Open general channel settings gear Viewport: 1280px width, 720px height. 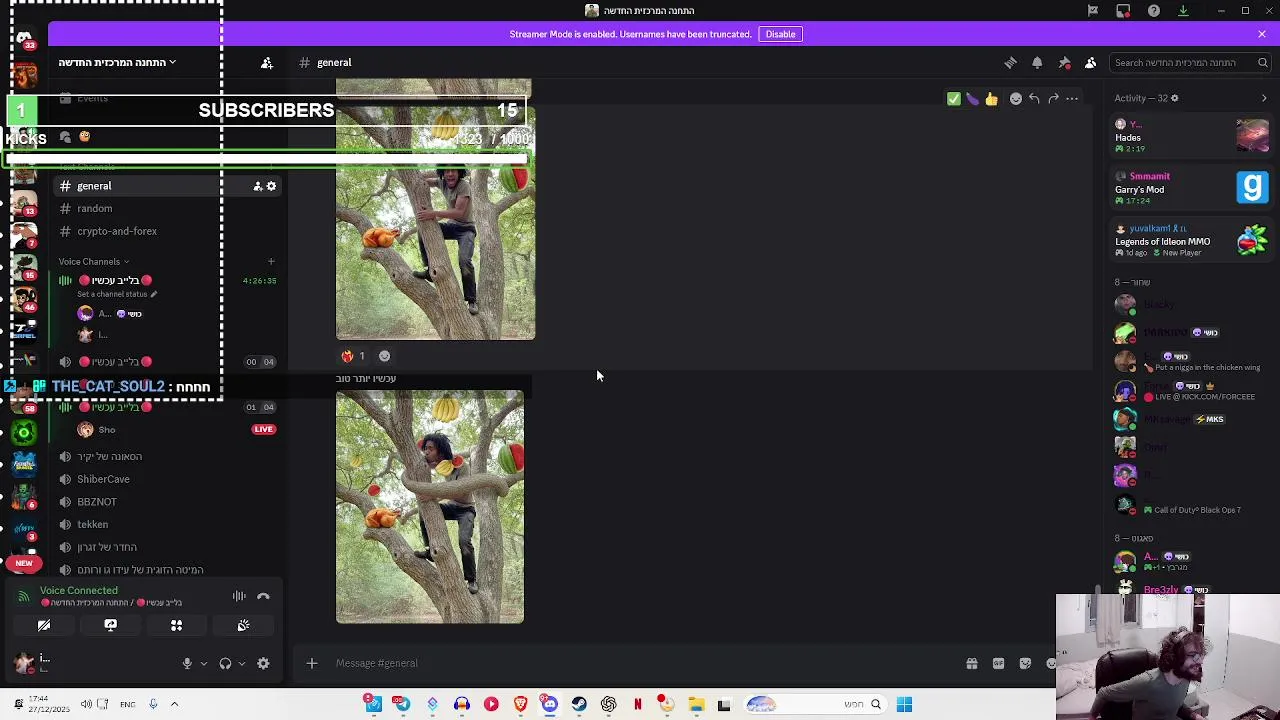pos(271,186)
